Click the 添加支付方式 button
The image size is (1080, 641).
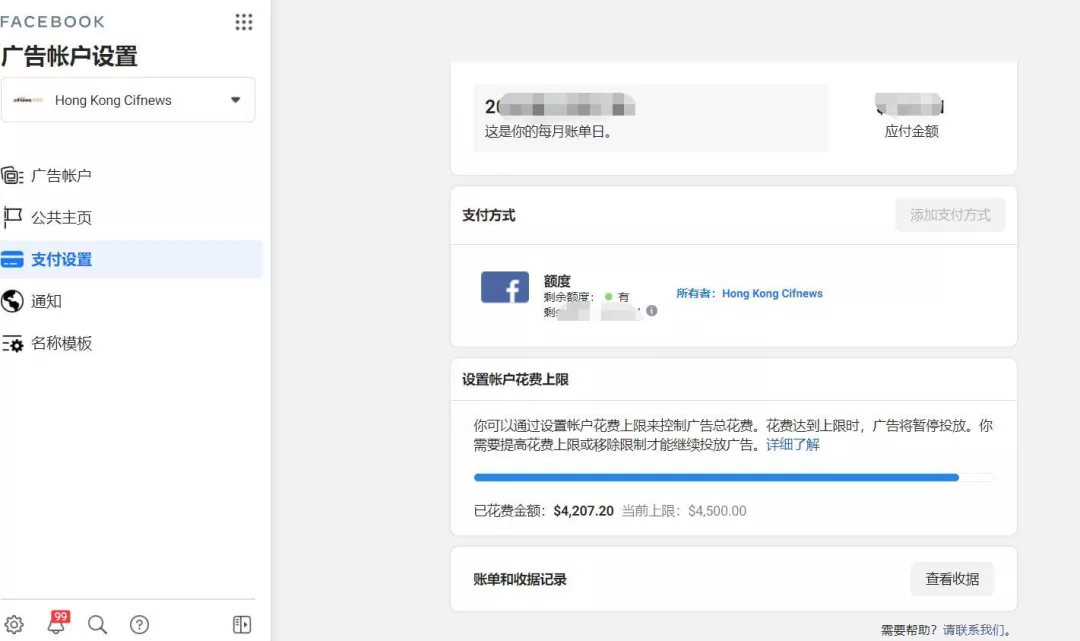pos(949,215)
